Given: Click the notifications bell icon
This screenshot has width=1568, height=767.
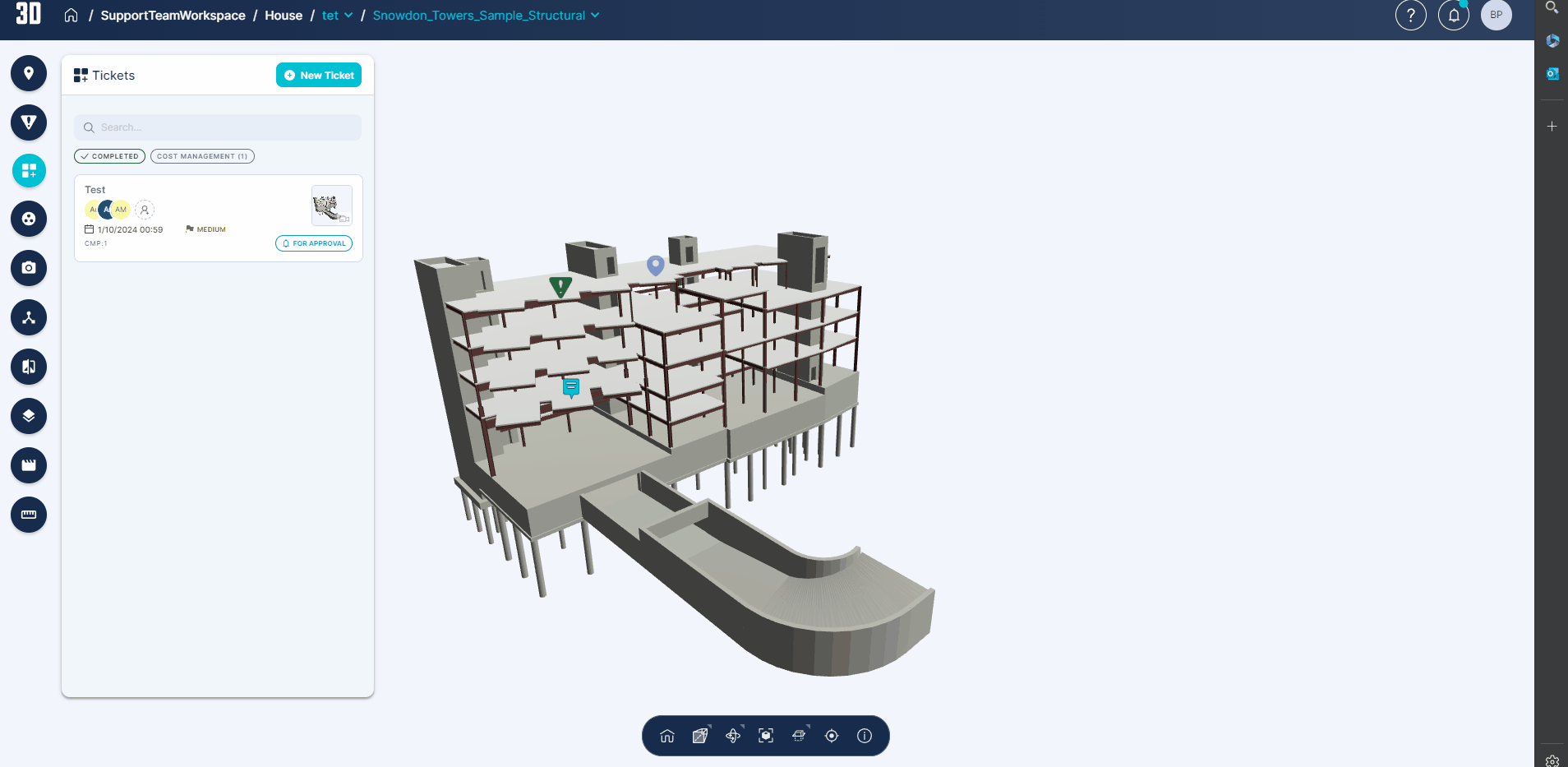Looking at the screenshot, I should pyautogui.click(x=1453, y=15).
